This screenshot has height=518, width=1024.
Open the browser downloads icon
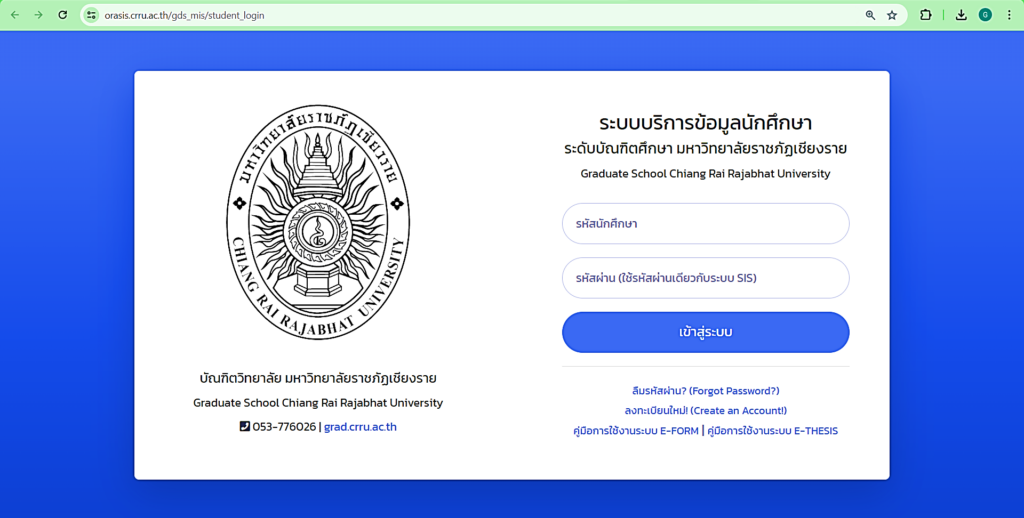click(x=961, y=15)
